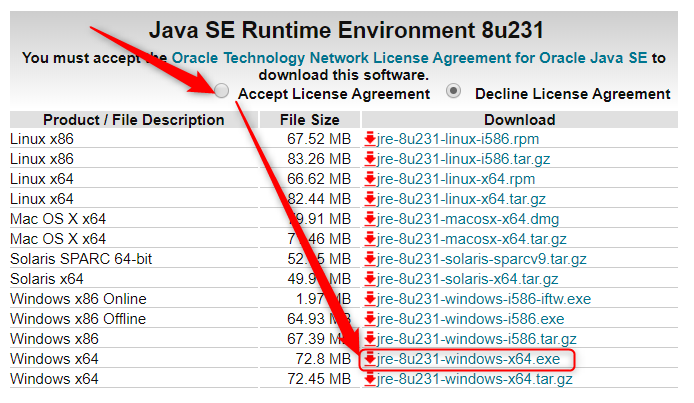
Task: Click the Download column header
Action: coord(520,119)
